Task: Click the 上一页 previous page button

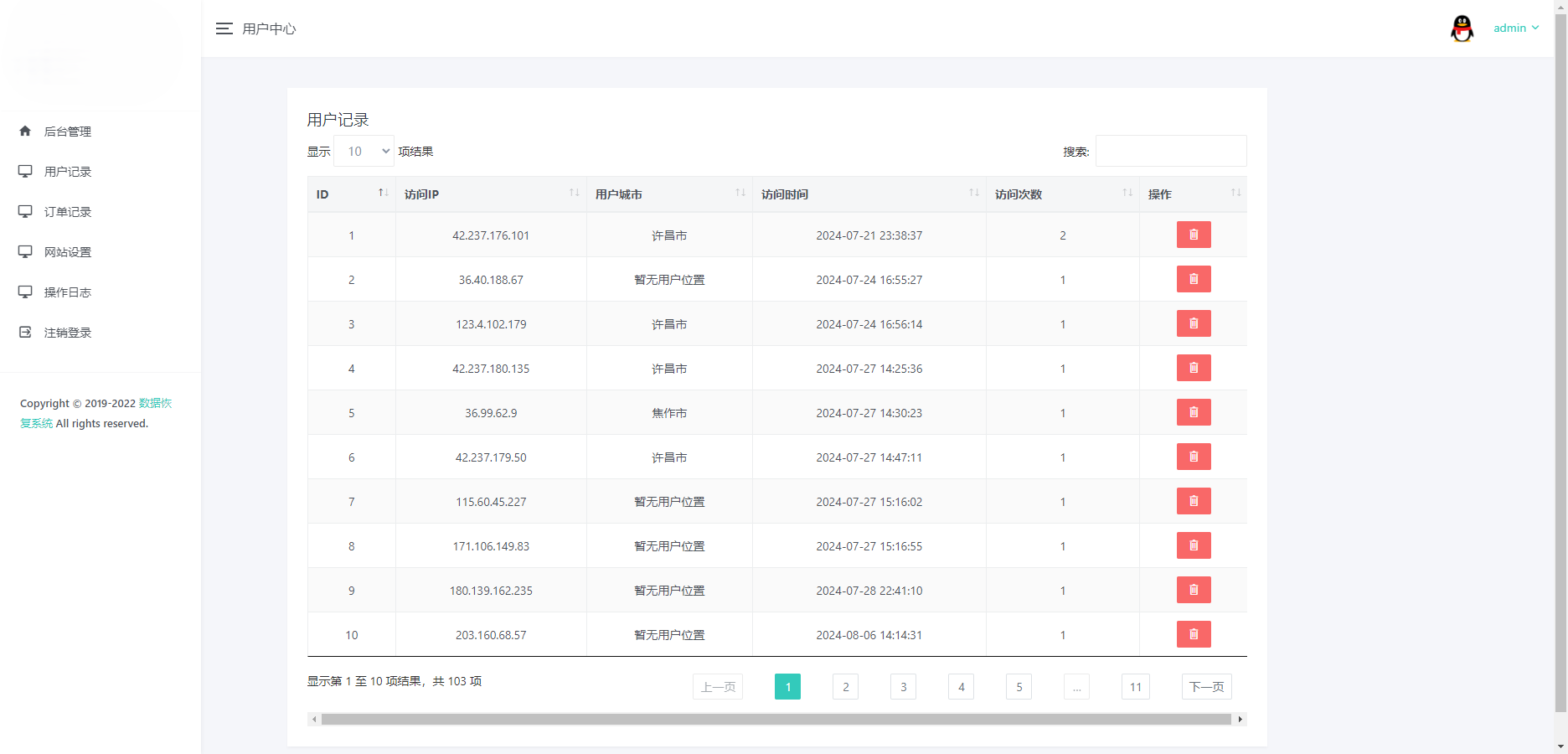Action: pos(718,687)
